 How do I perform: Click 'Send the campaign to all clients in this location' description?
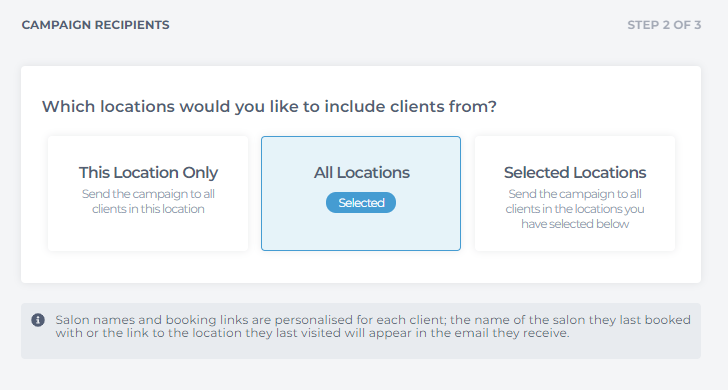tap(148, 202)
